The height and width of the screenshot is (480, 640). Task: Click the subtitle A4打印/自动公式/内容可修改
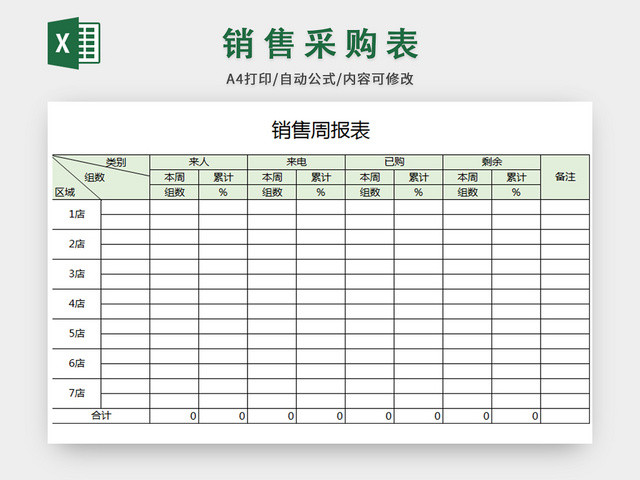click(320, 79)
